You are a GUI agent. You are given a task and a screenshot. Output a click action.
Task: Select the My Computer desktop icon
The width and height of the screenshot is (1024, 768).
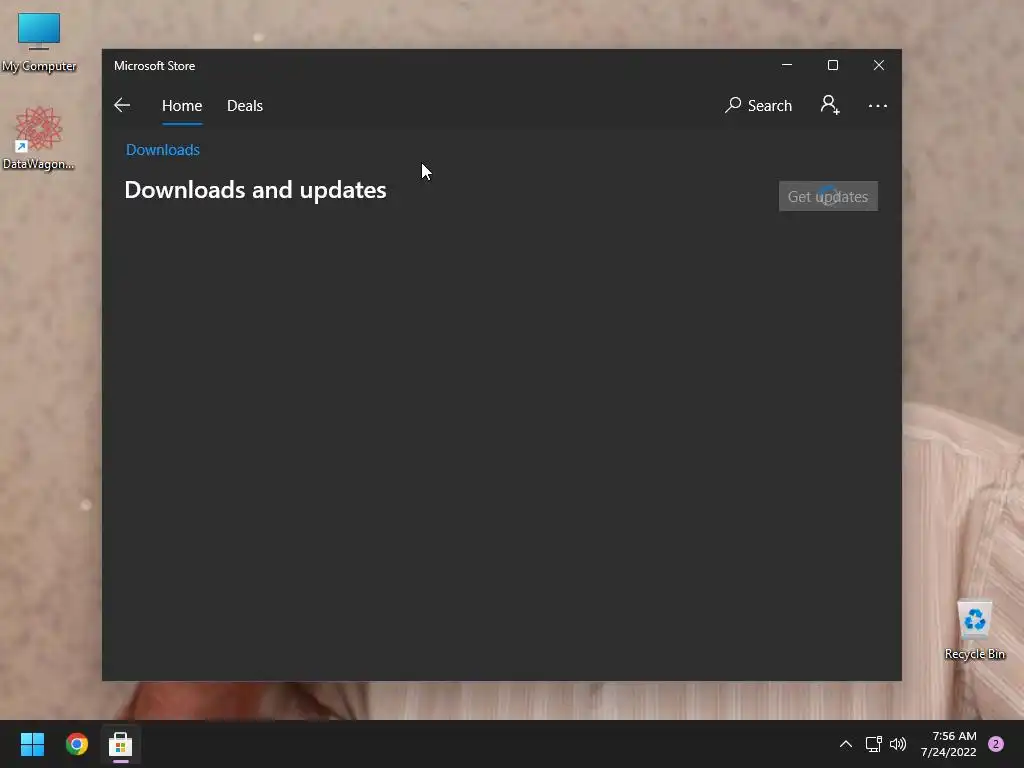39,42
